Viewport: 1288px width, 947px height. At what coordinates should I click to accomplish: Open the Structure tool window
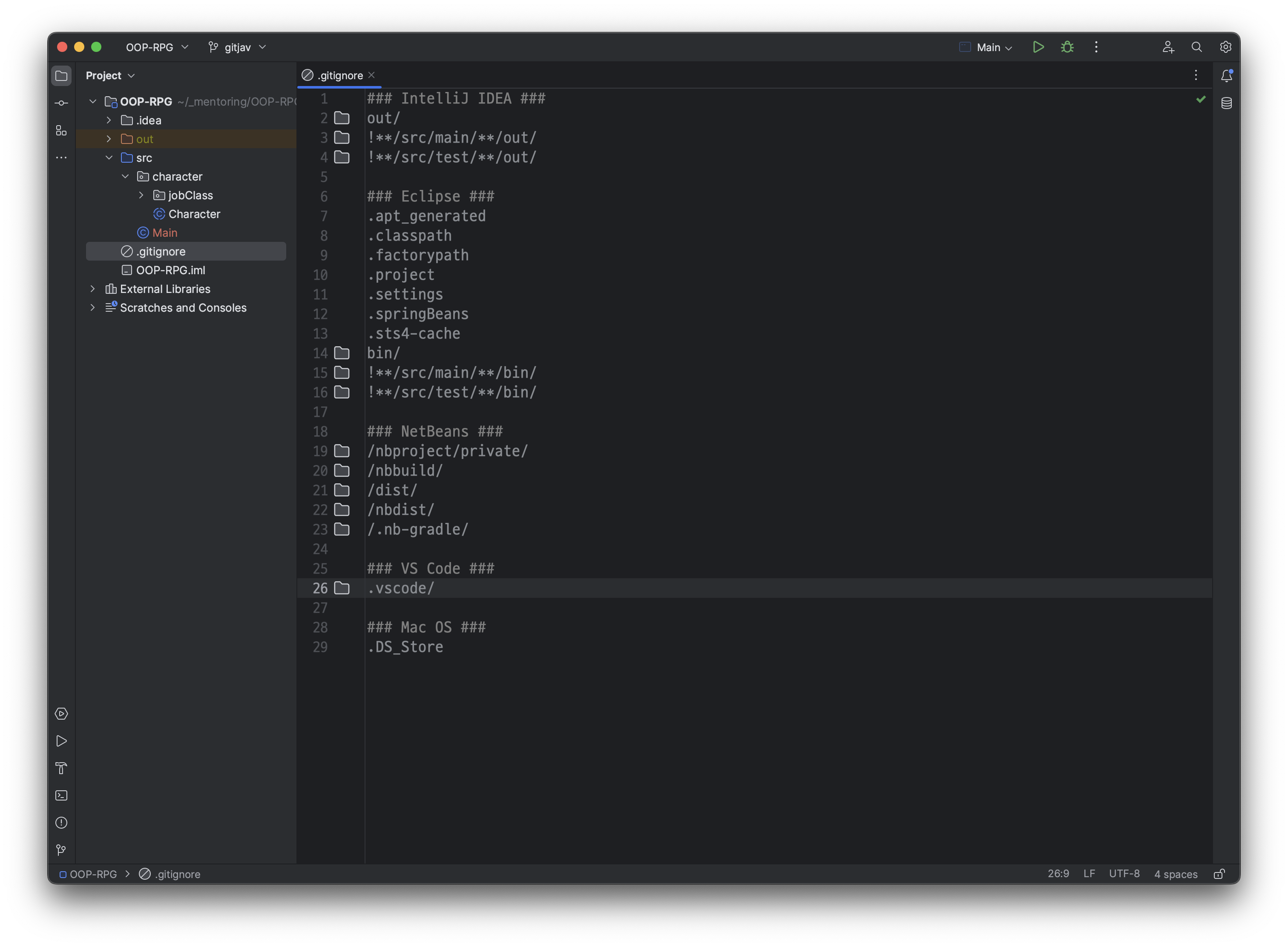click(x=61, y=131)
